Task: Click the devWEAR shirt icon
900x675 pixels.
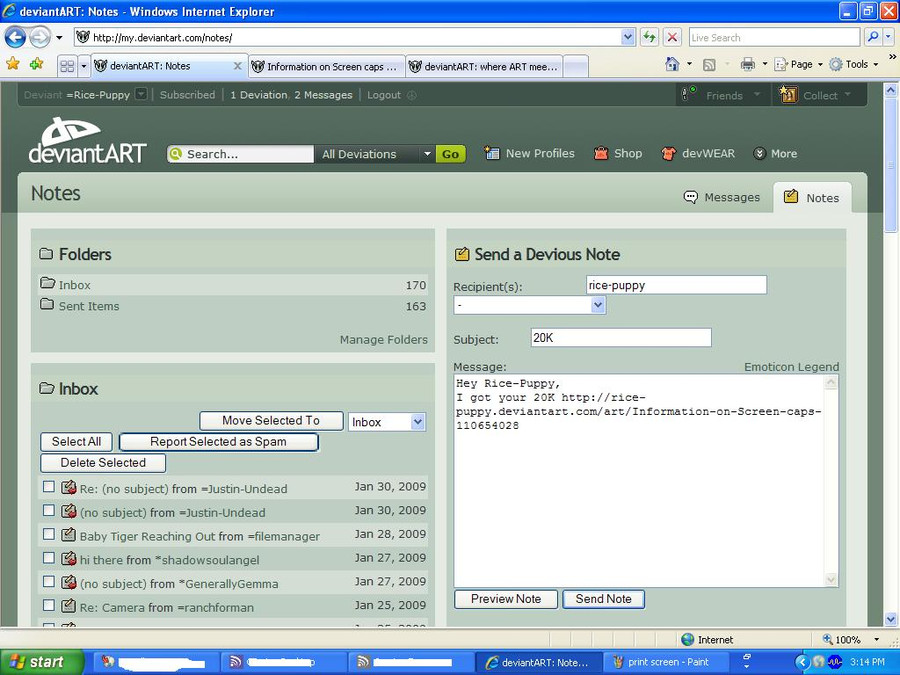Action: (x=668, y=153)
